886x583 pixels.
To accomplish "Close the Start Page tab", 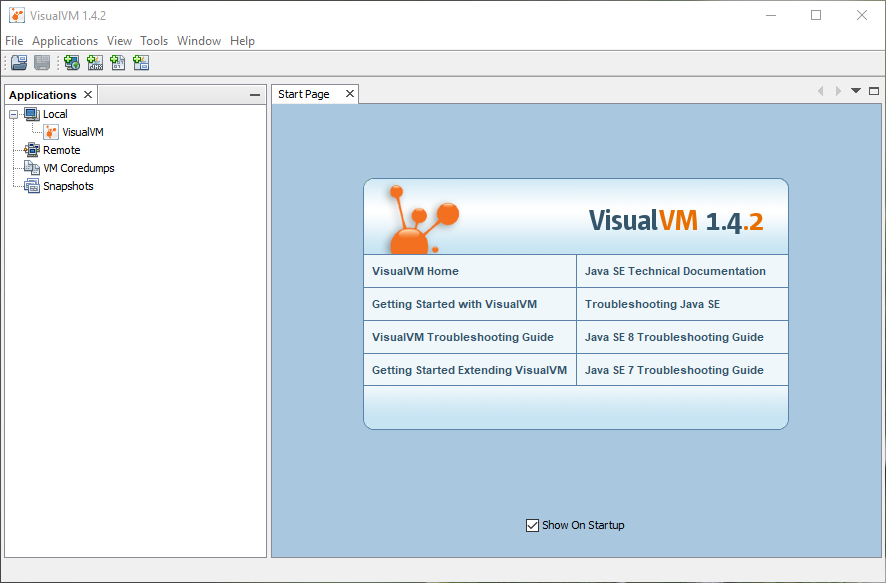I will point(350,94).
